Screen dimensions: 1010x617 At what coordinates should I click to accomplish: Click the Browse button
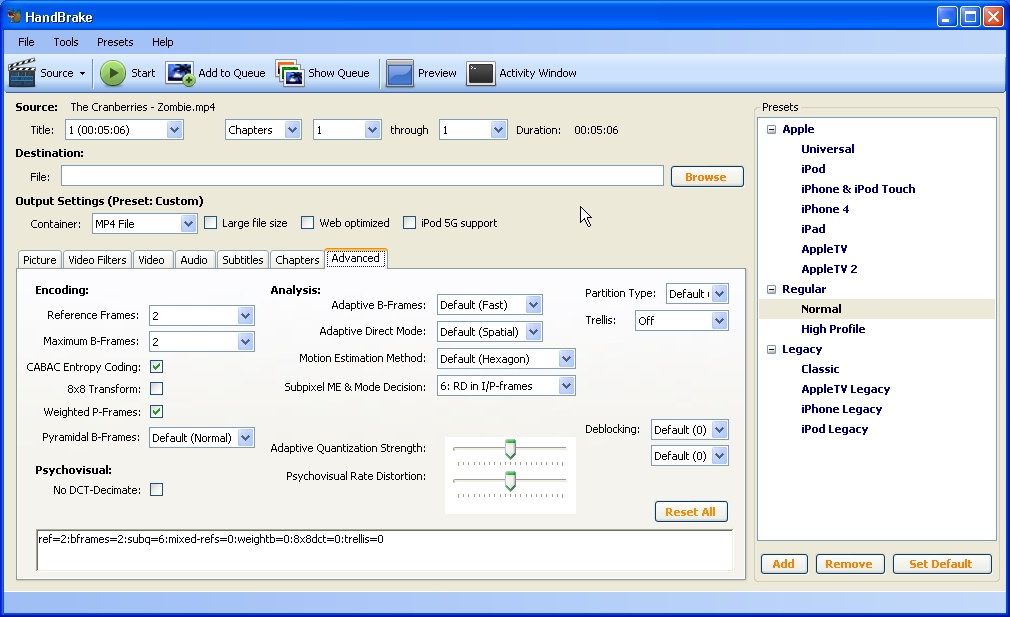pos(707,177)
